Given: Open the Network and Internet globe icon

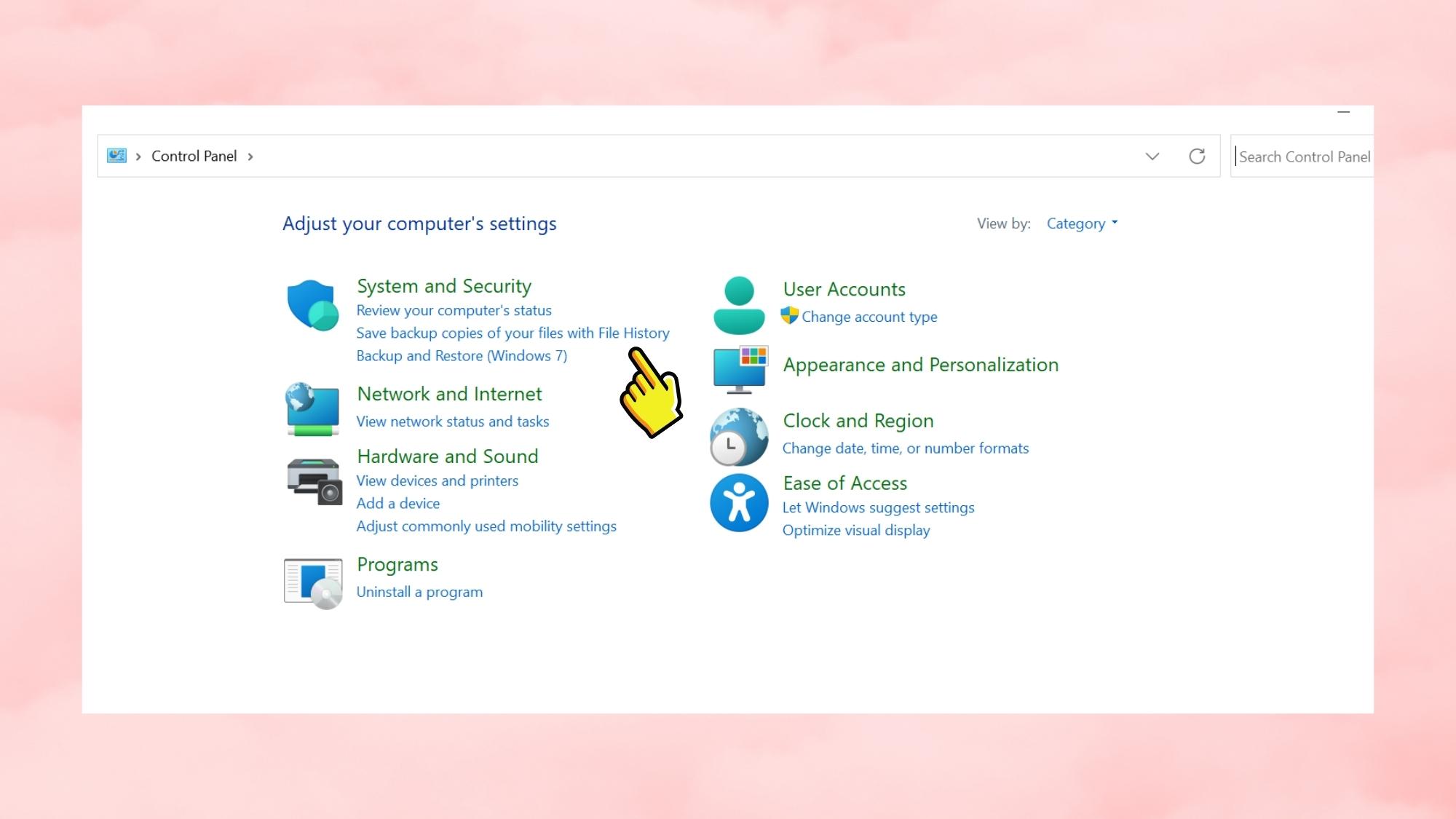Looking at the screenshot, I should (313, 409).
